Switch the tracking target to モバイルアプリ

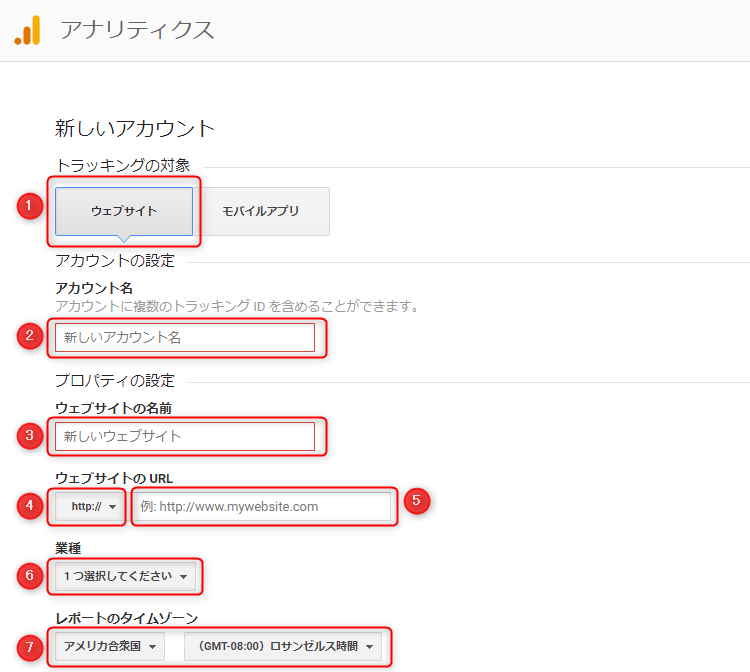[x=260, y=211]
